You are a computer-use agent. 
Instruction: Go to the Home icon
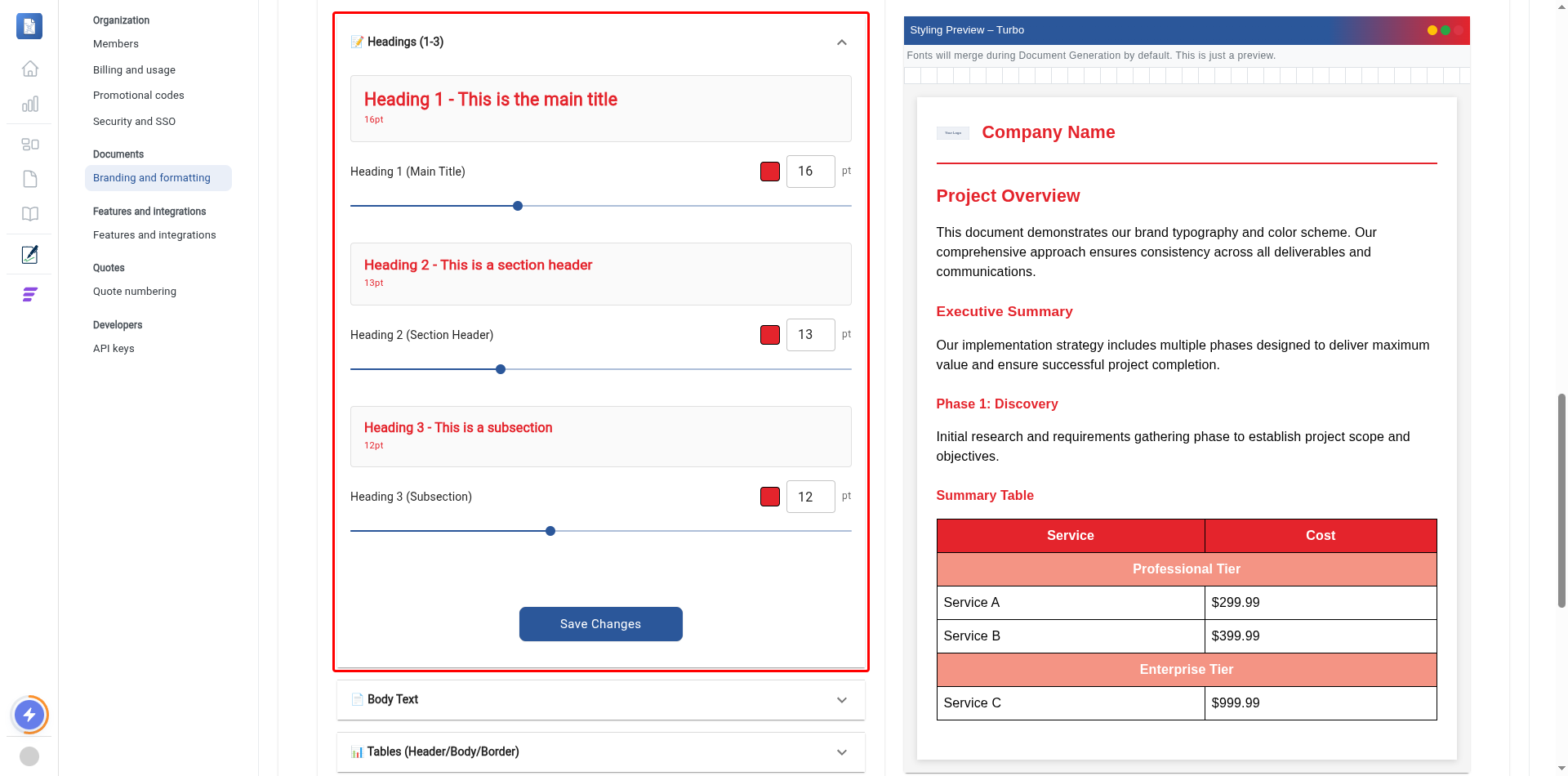30,69
